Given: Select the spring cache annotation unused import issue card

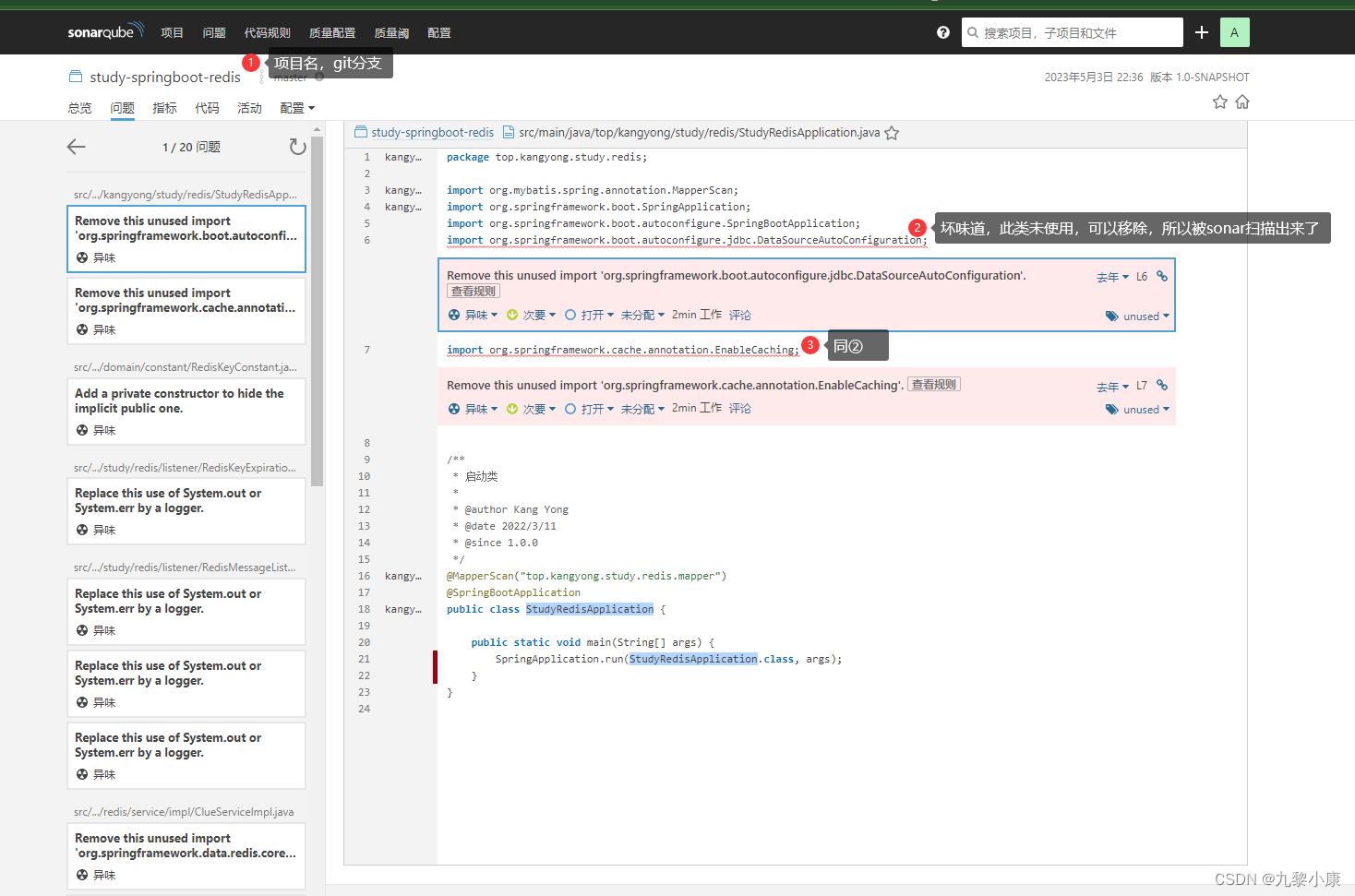Looking at the screenshot, I should pos(186,311).
